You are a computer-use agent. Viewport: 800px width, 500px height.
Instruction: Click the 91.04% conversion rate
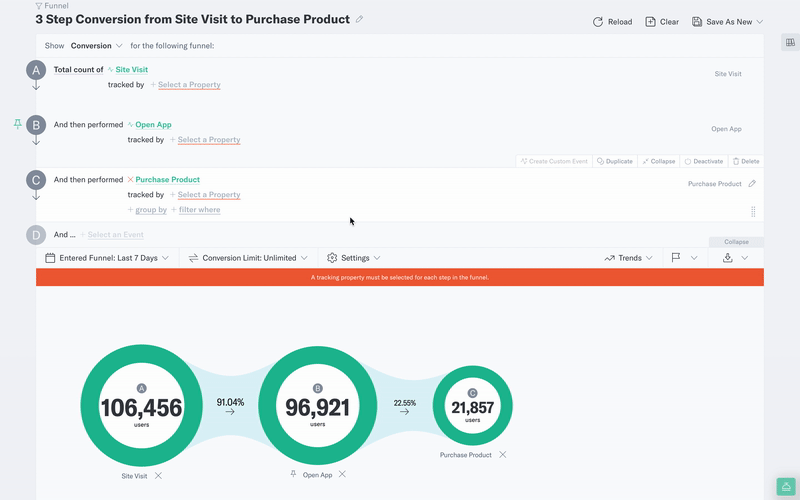230,403
